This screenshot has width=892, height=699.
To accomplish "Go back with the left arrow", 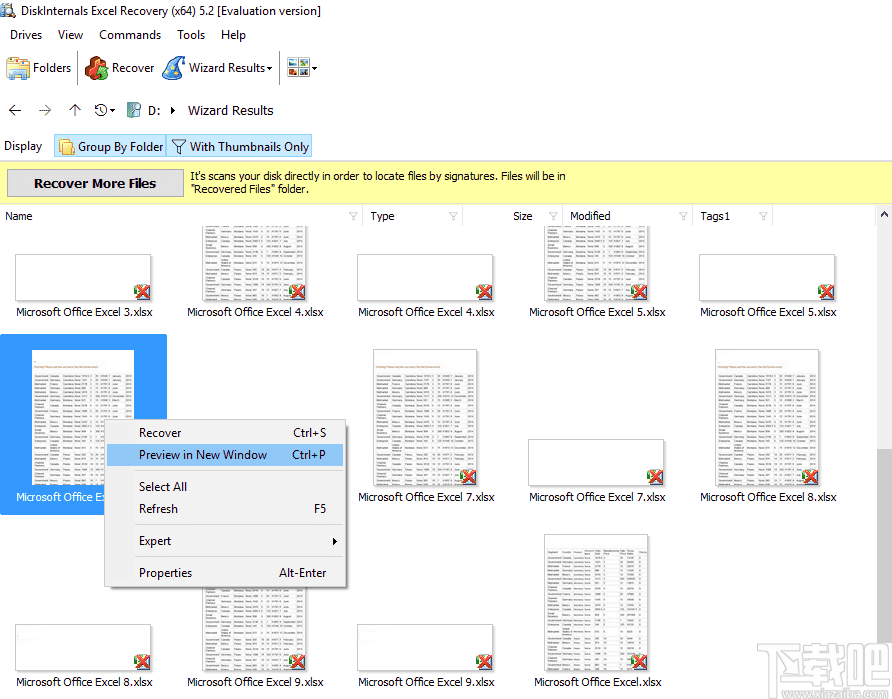I will coord(15,110).
